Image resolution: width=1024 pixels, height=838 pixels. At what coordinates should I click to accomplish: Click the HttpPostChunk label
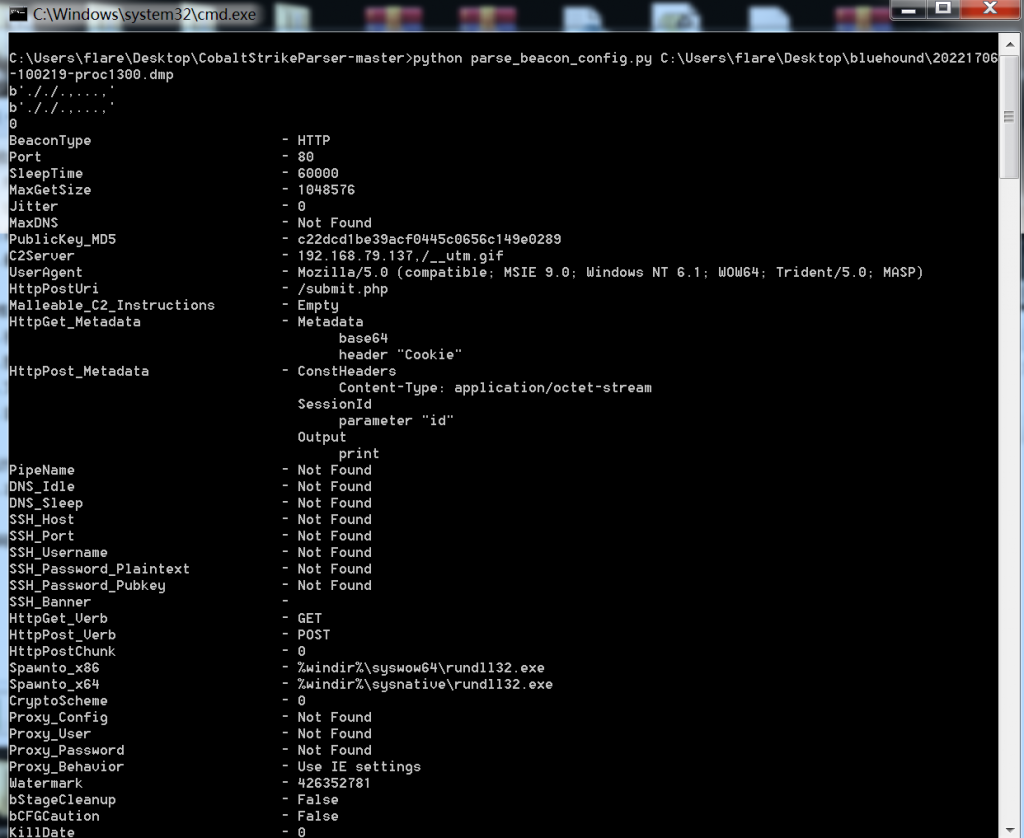point(62,651)
